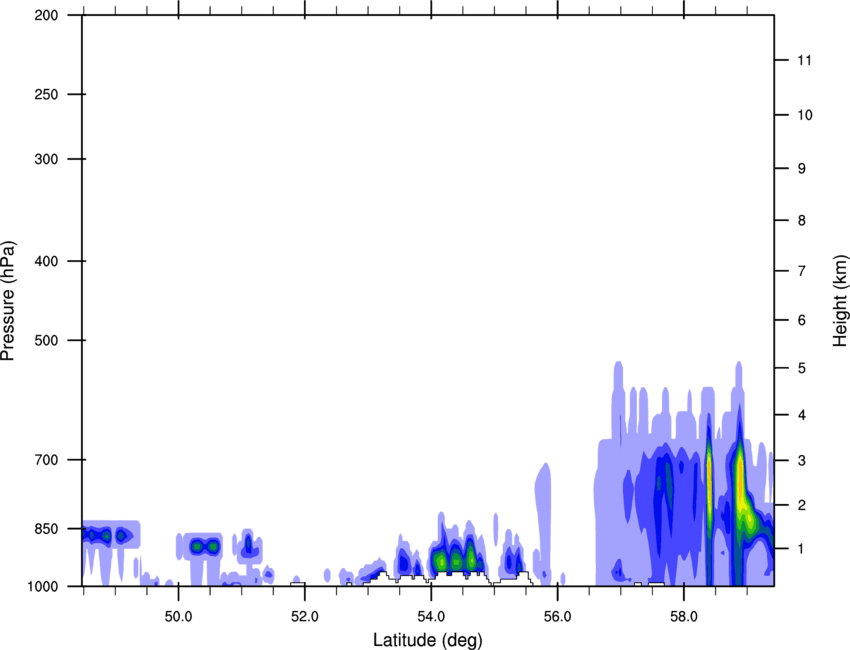Viewport: 850px width, 650px height.
Task: Click the 58.0 latitude tick label
Action: click(x=684, y=617)
